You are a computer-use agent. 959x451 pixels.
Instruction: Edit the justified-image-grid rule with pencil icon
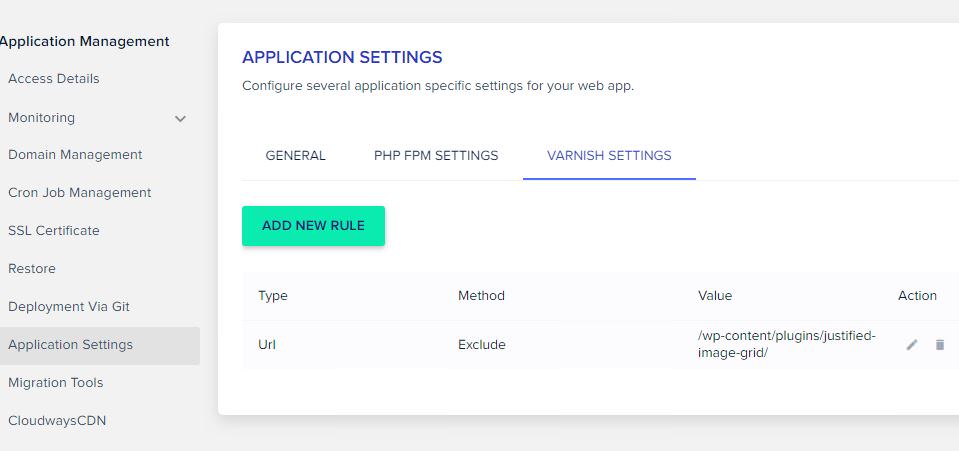coord(912,345)
